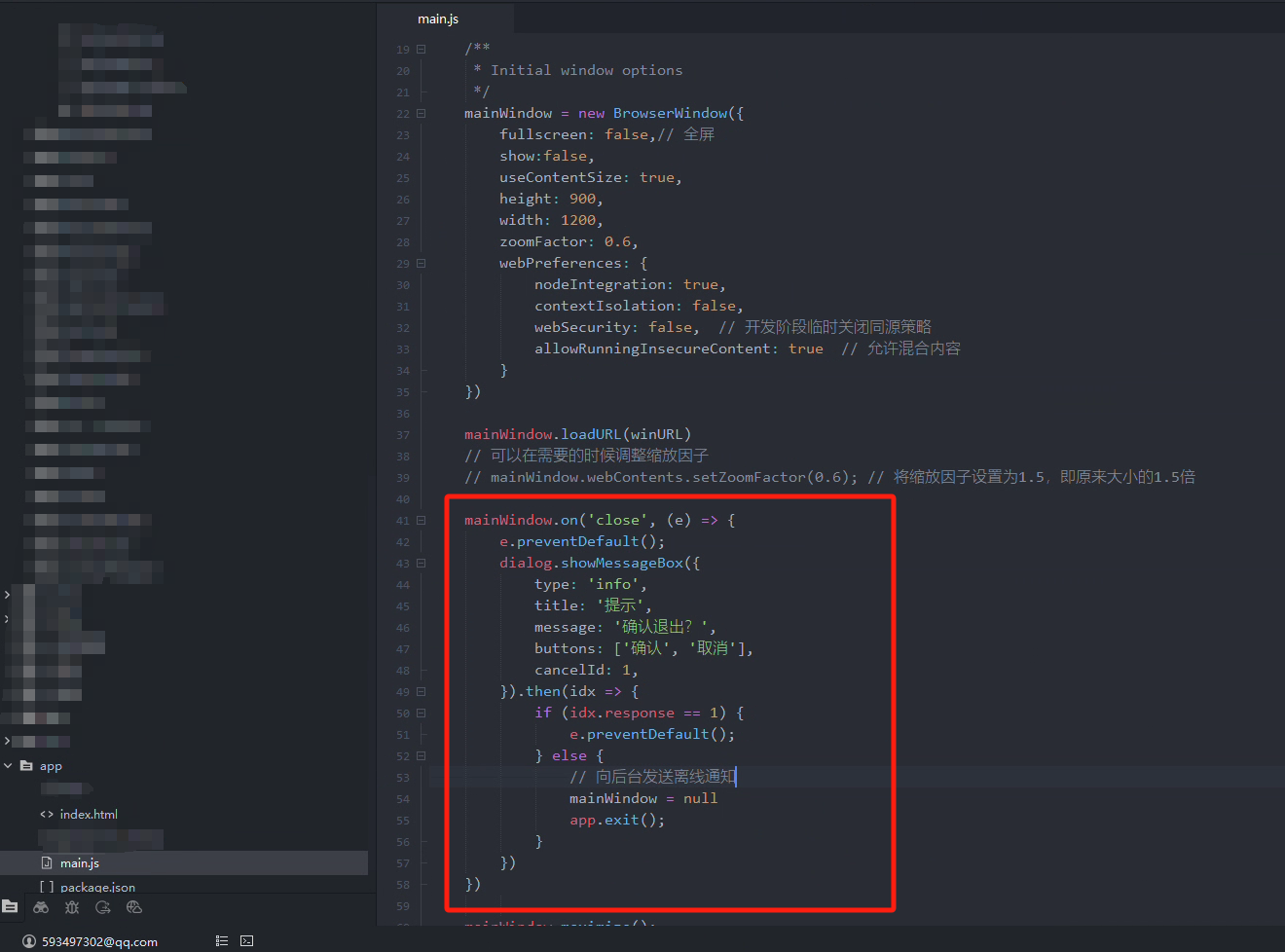
Task: Open index.html in the file tree
Action: pos(89,814)
